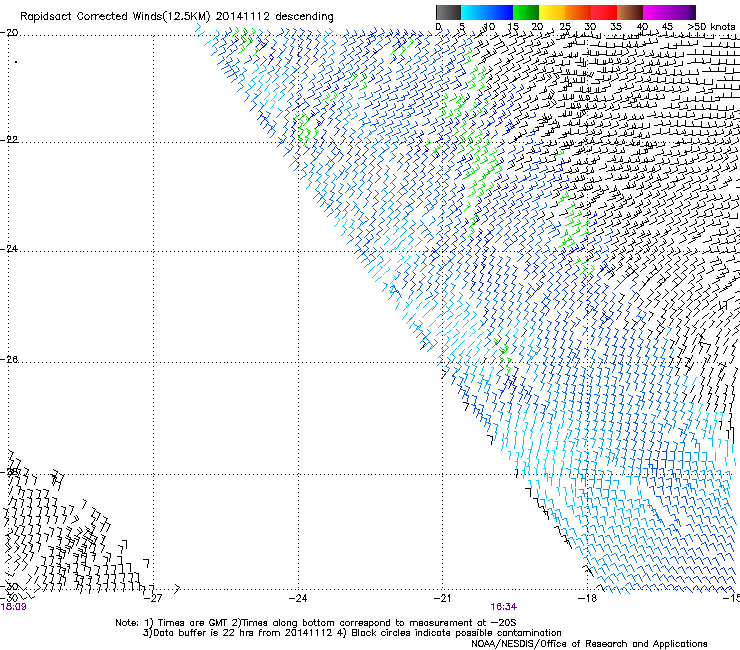740x650 pixels.
Task: Click the '25' legend tick label
Action: (x=565, y=27)
